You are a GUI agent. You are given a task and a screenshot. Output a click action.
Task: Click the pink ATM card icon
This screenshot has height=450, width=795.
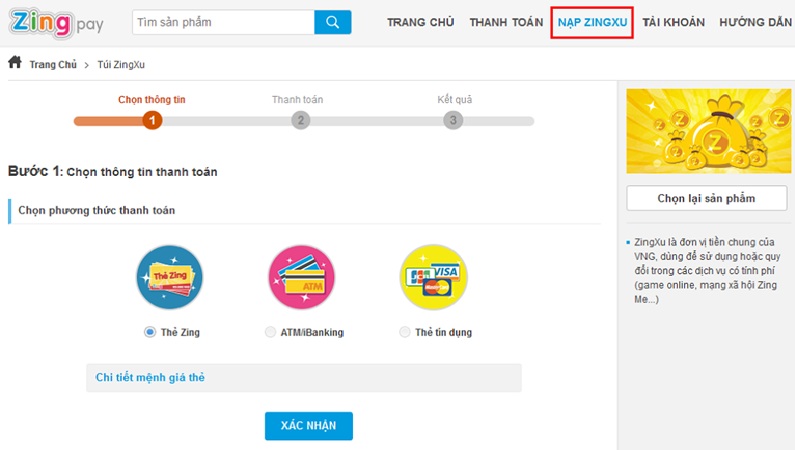pyautogui.click(x=301, y=278)
